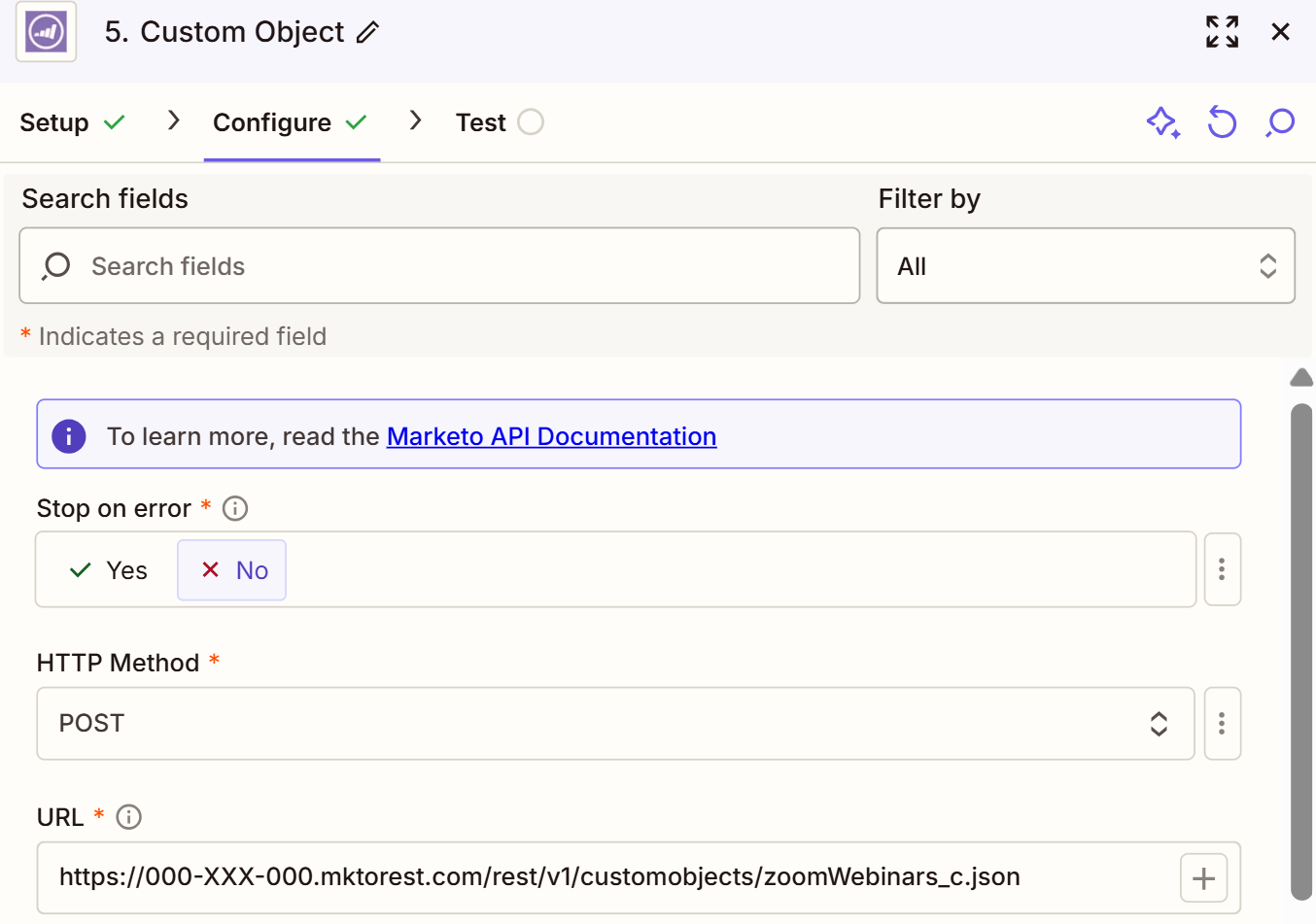Open the HTTP Method POST dropdown
The height and width of the screenshot is (924, 1316).
[x=614, y=724]
